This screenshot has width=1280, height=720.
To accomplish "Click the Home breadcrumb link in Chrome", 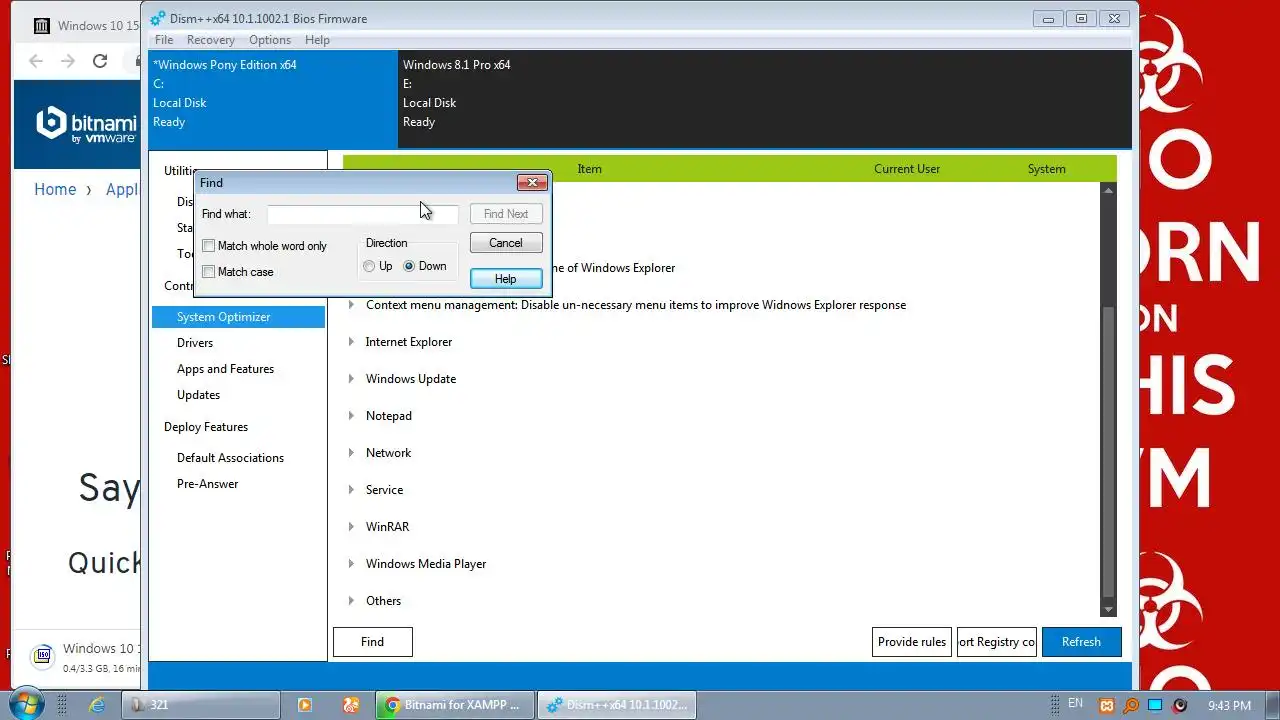I will [x=55, y=190].
